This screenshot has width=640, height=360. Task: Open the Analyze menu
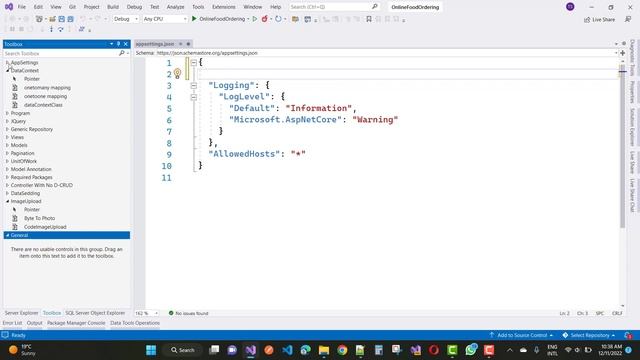[176, 7]
